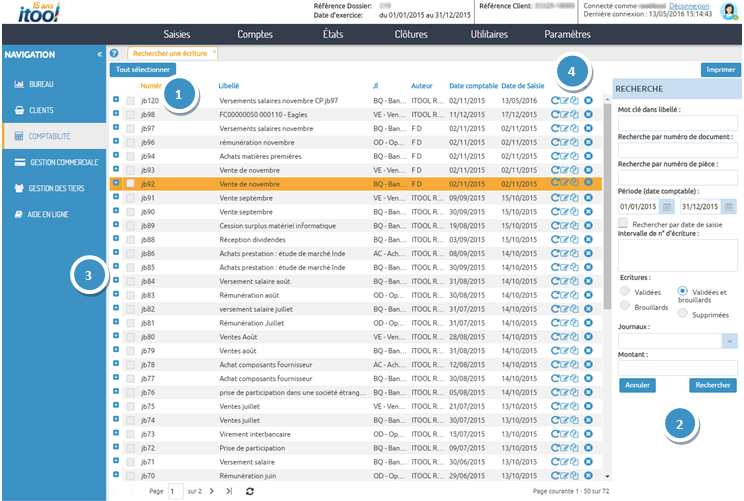Viewport: 744px width, 501px height.
Task: Expand row jb73 with plus icon
Action: coord(116,433)
